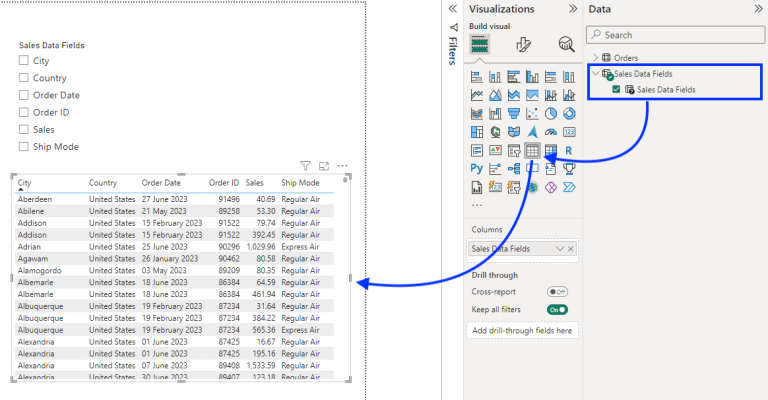The image size is (768, 400).
Task: Open Sales Data Fields column dropdown
Action: [x=560, y=248]
